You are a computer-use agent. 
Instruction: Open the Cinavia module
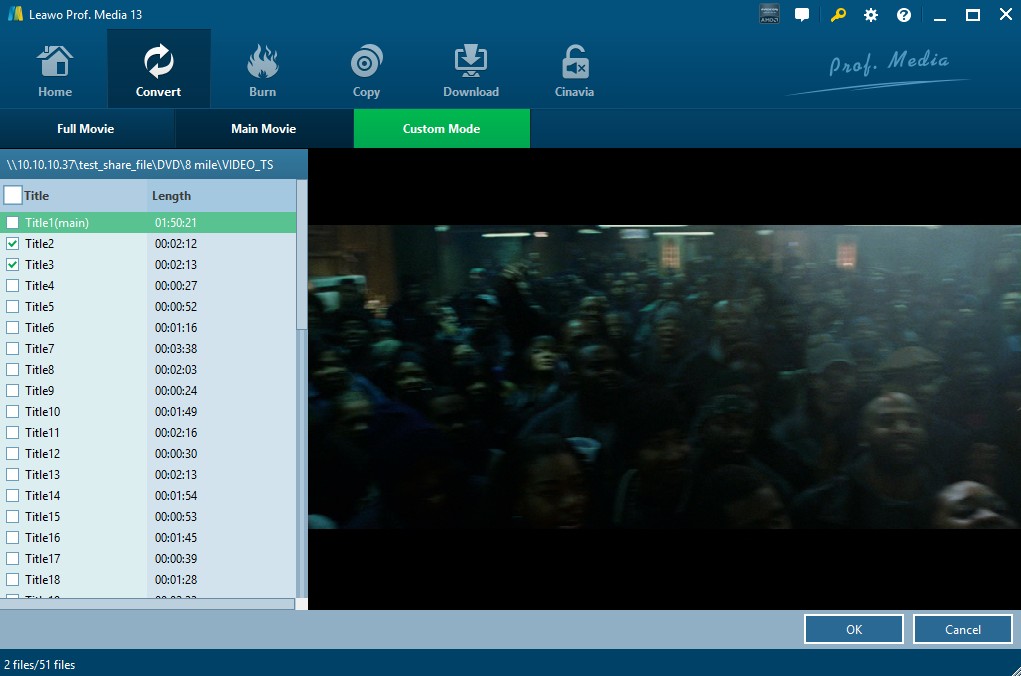click(x=574, y=68)
